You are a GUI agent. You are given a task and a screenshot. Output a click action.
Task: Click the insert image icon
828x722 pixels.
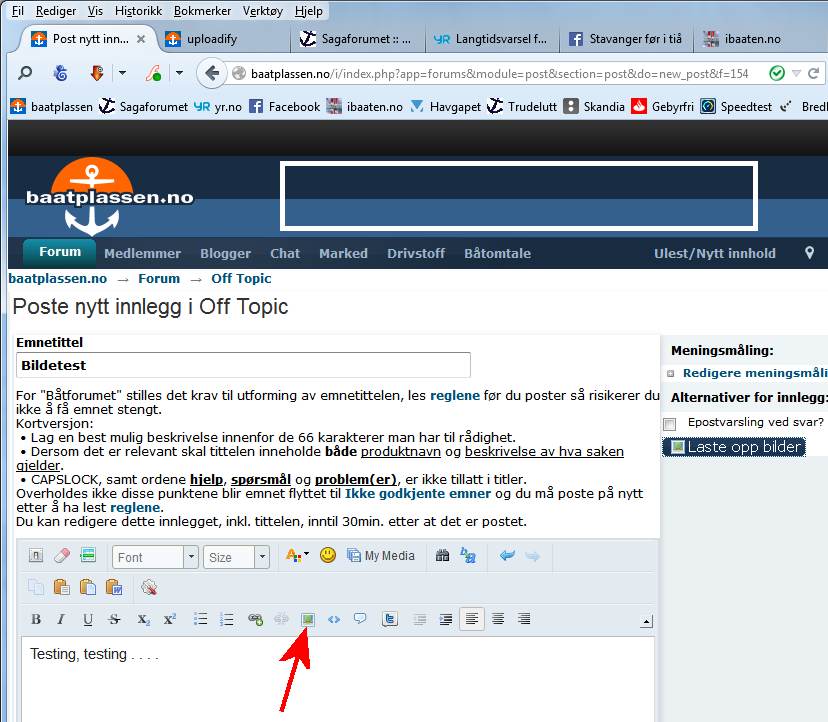pyautogui.click(x=308, y=619)
